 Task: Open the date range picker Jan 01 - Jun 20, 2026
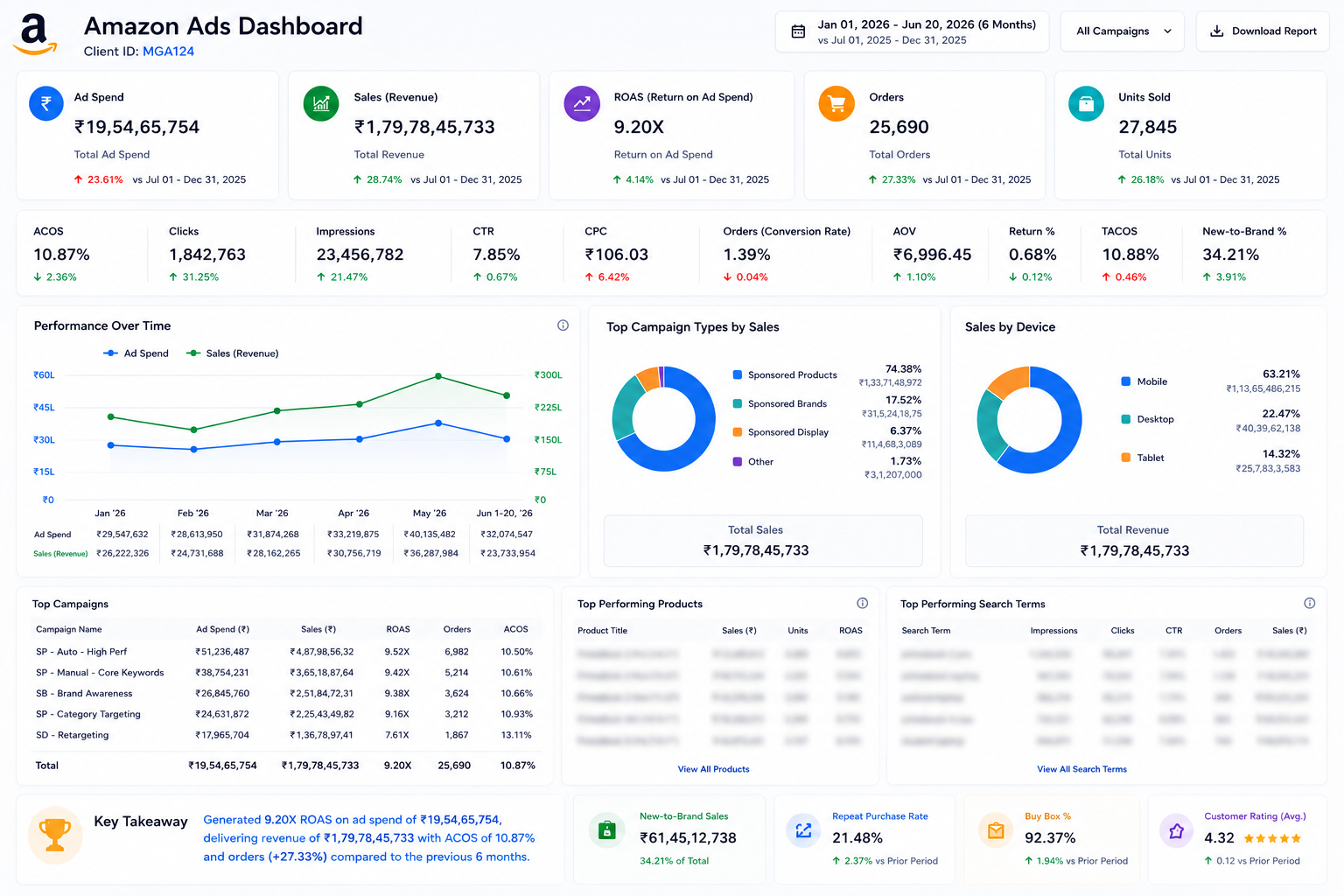(x=912, y=31)
